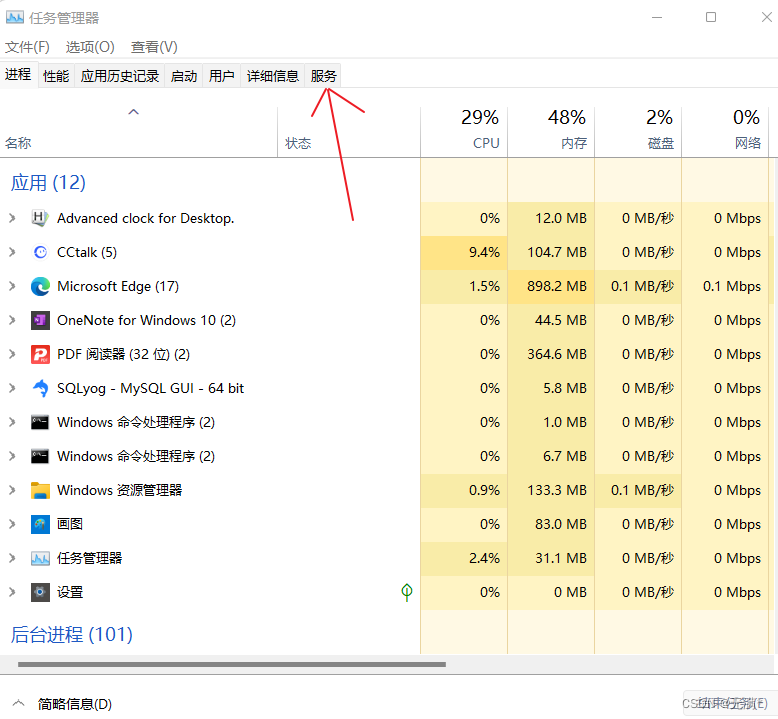Click the CCtalk app icon
Image resolution: width=778 pixels, height=719 pixels.
click(40, 253)
